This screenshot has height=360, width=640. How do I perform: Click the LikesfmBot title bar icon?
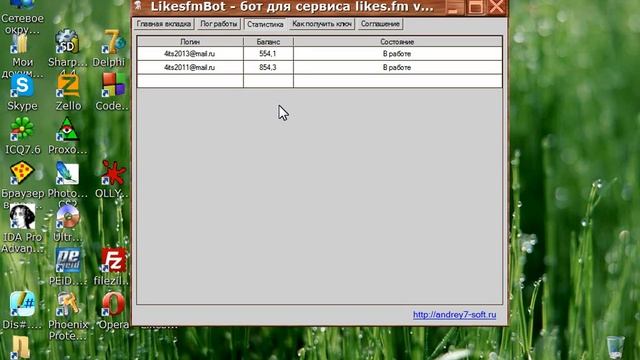139,6
